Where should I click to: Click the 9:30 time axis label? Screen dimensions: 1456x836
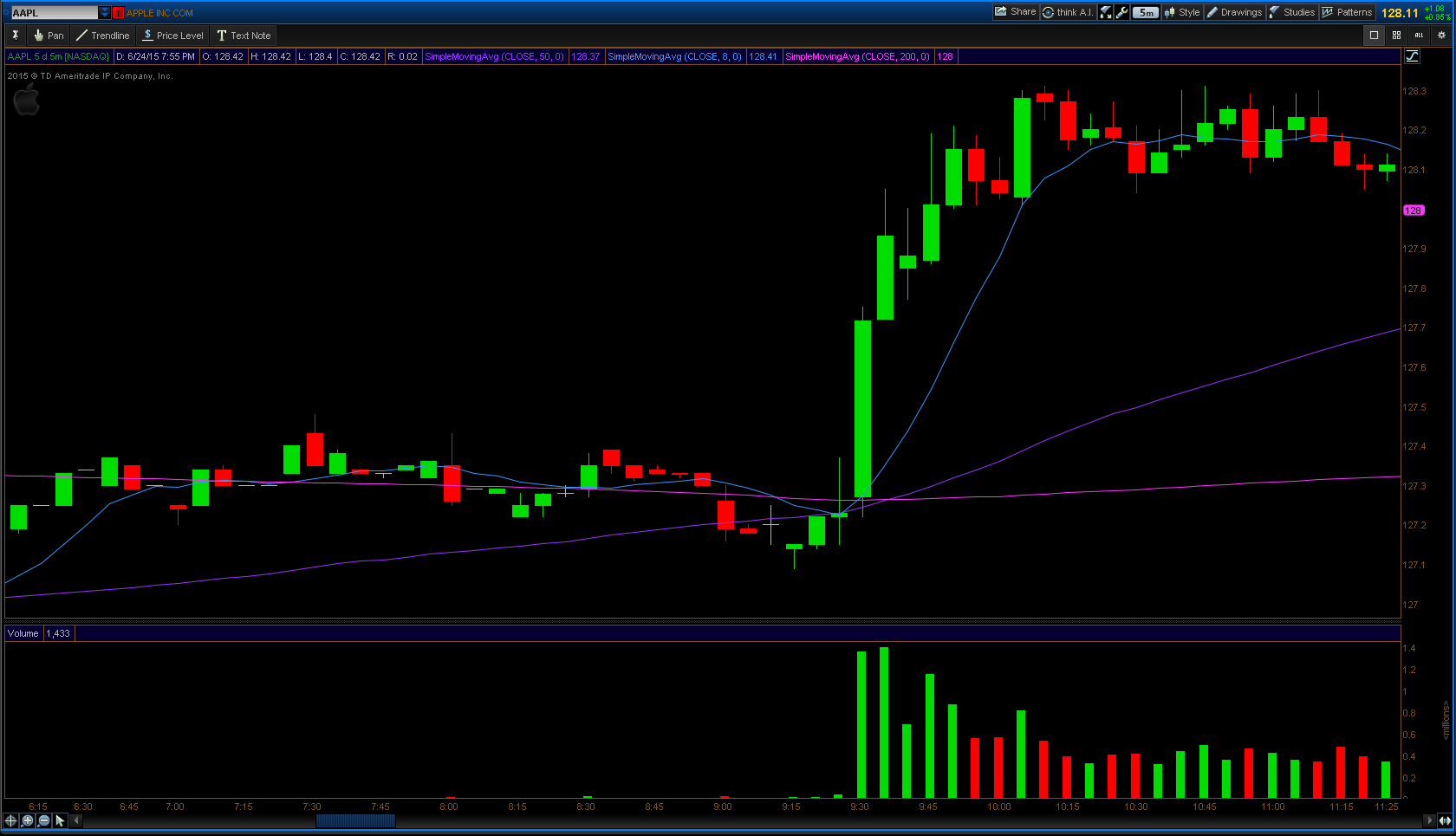tap(859, 807)
